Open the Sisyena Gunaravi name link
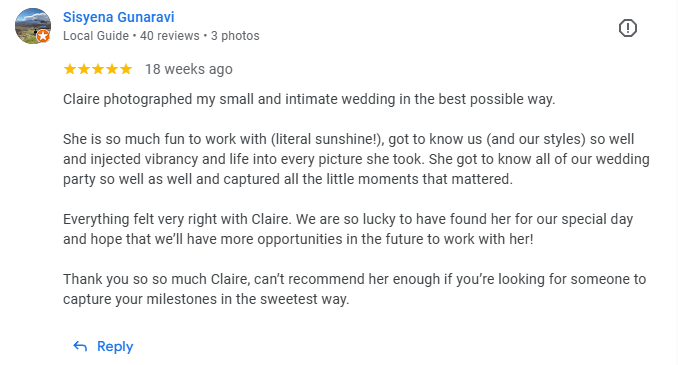This screenshot has height=365, width=678. click(x=118, y=17)
